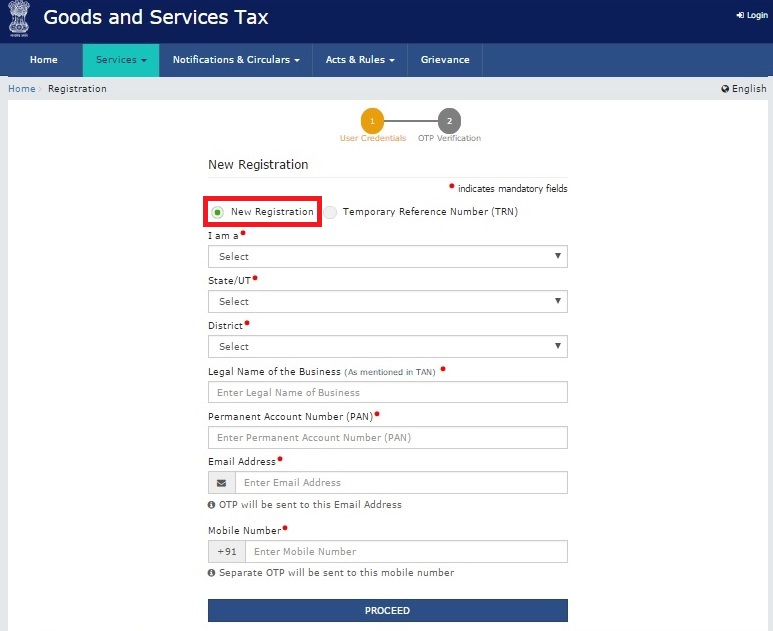Image resolution: width=773 pixels, height=631 pixels.
Task: Click the Permanent Account Number input field
Action: coord(387,438)
